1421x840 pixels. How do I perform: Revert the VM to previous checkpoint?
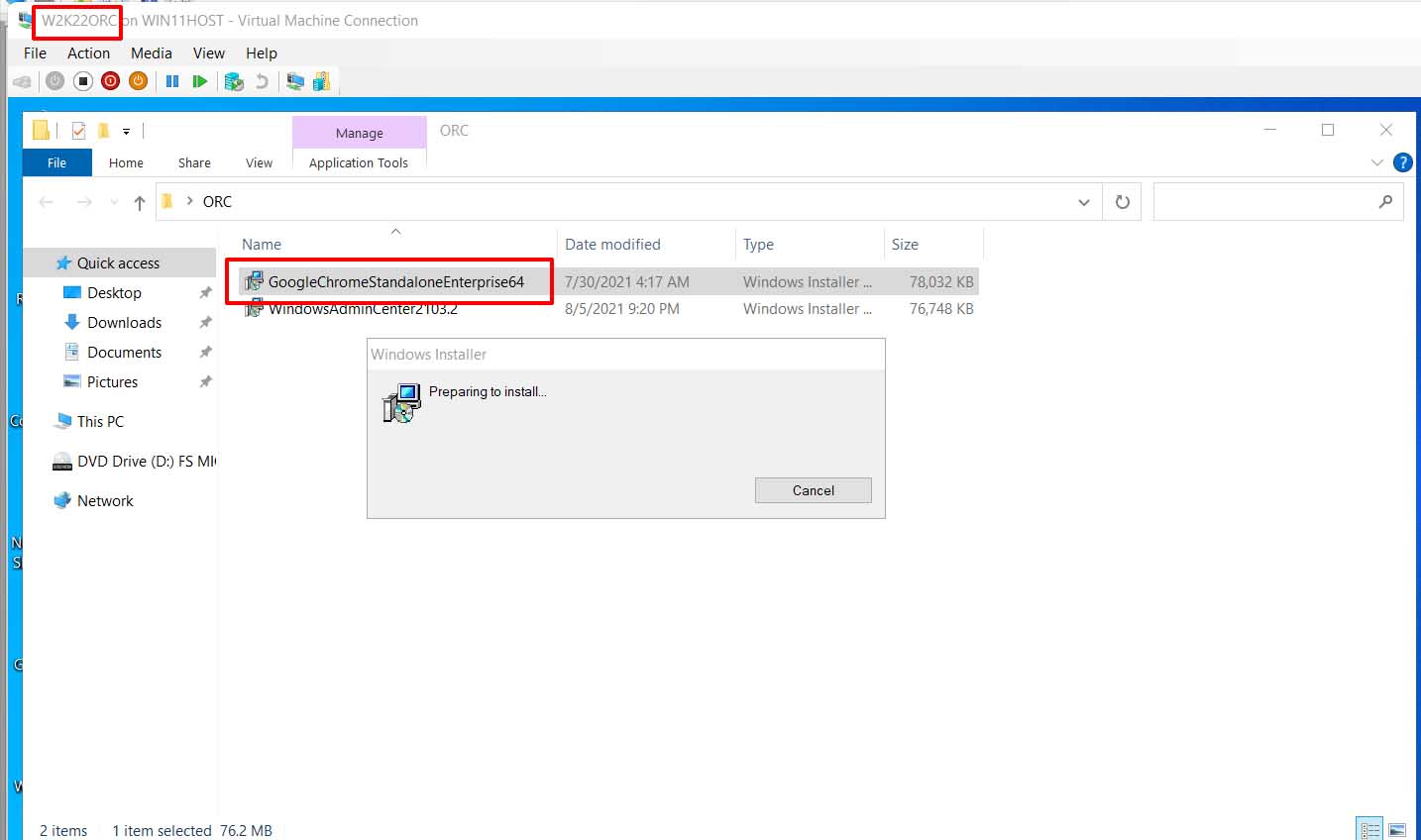point(262,81)
